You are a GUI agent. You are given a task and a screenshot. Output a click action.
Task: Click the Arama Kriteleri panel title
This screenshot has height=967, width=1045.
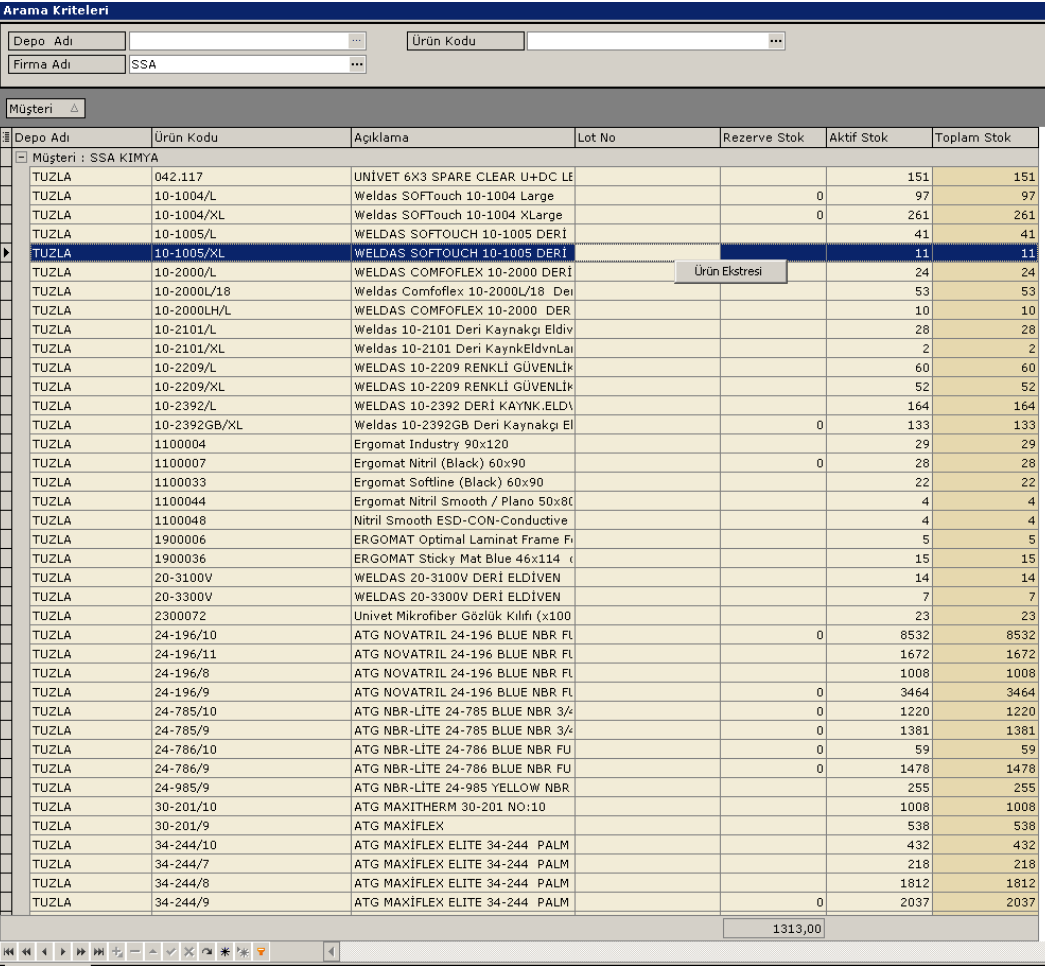56,10
